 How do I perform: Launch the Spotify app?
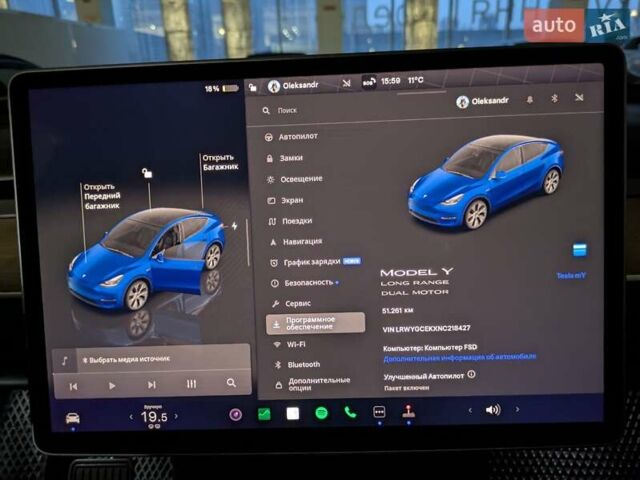tap(322, 413)
